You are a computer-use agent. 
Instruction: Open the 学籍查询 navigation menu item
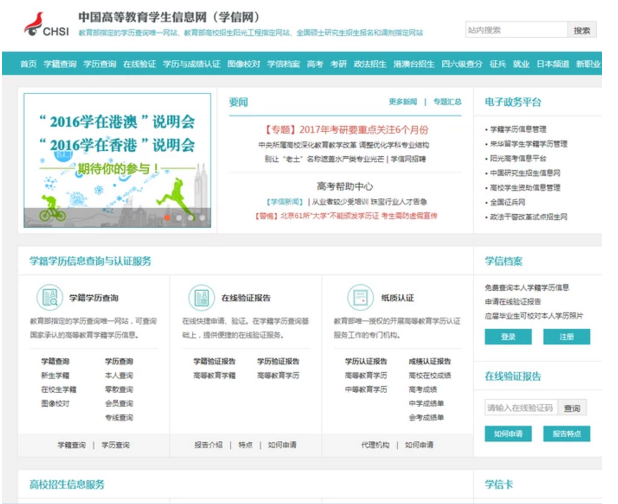pyautogui.click(x=60, y=64)
